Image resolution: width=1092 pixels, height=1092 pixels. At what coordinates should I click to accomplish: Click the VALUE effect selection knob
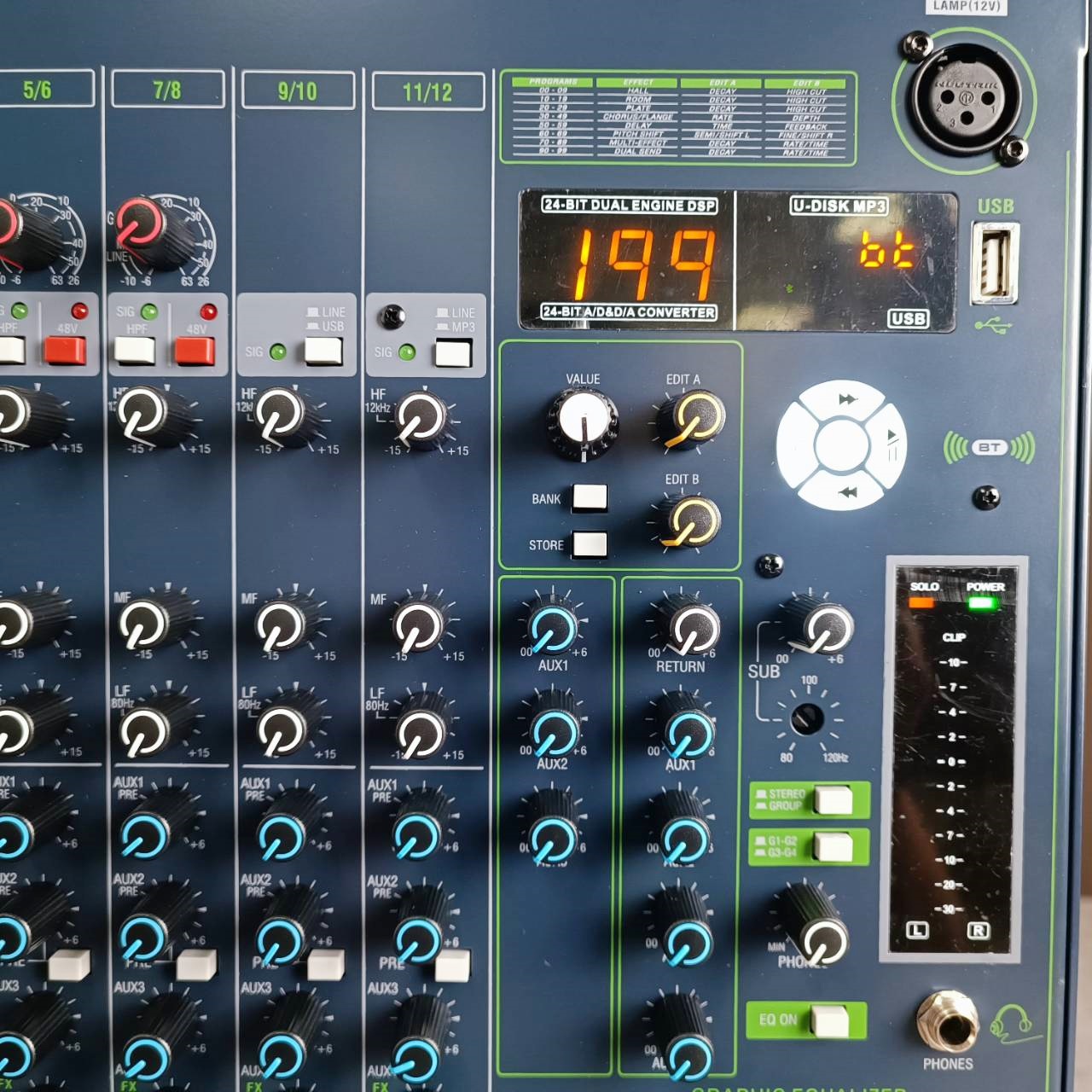pos(584,420)
